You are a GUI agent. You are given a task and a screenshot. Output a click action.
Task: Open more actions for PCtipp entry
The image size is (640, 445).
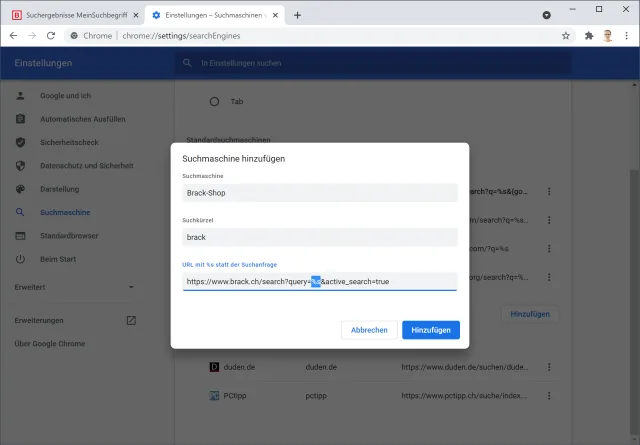(x=548, y=395)
